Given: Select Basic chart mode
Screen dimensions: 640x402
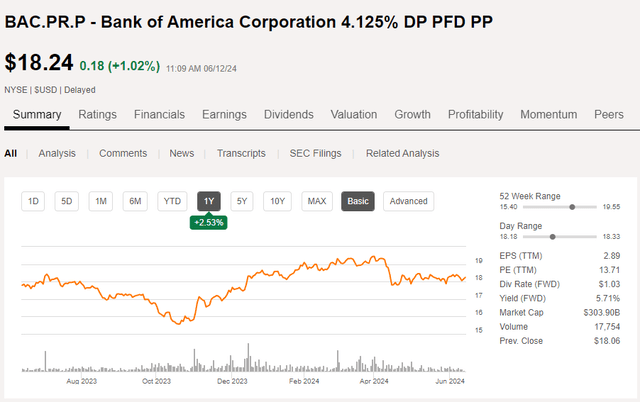Looking at the screenshot, I should [358, 201].
